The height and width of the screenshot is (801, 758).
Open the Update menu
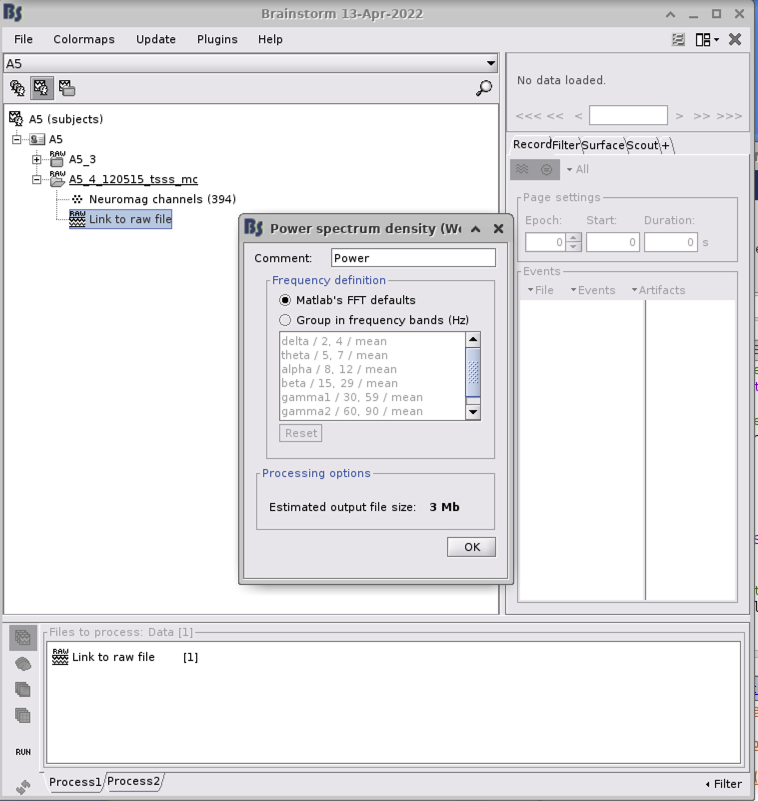click(x=156, y=39)
